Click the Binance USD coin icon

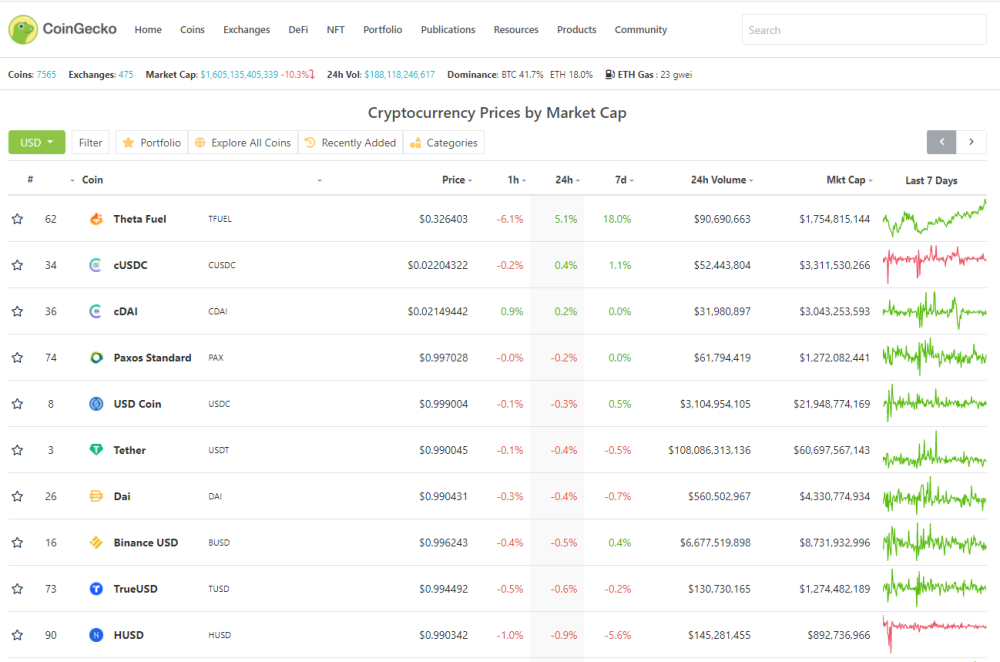(x=96, y=542)
